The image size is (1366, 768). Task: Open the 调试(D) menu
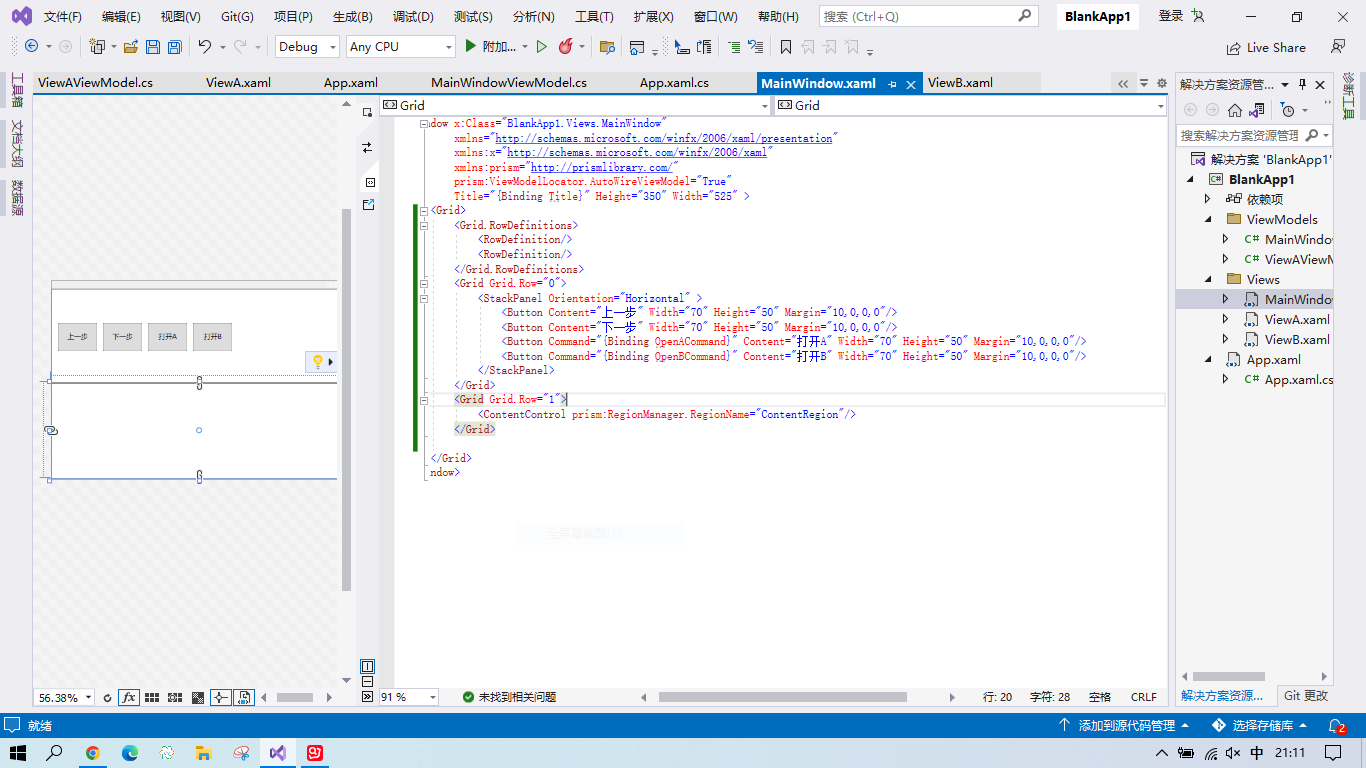[x=413, y=16]
